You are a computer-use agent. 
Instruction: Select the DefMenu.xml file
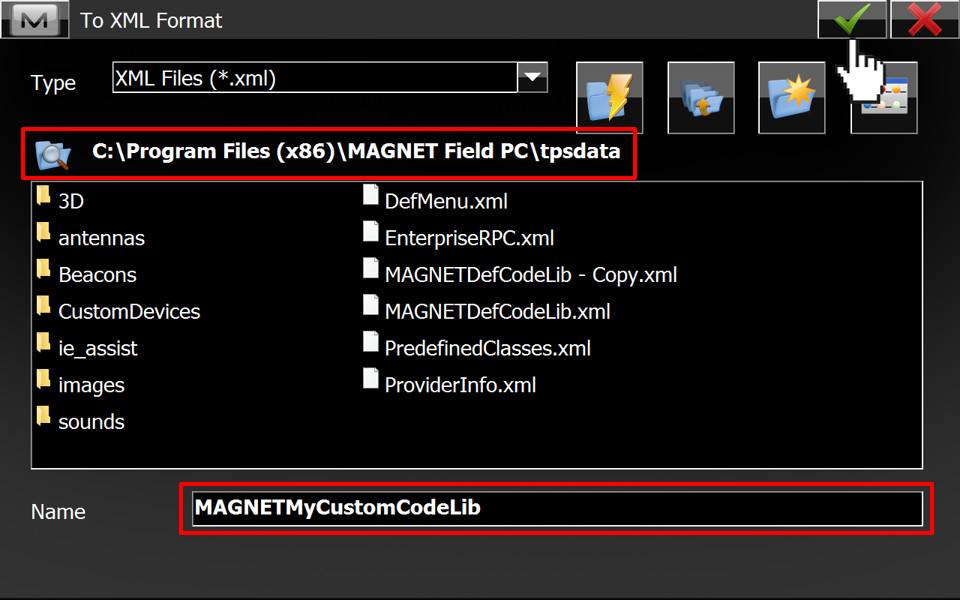click(446, 201)
